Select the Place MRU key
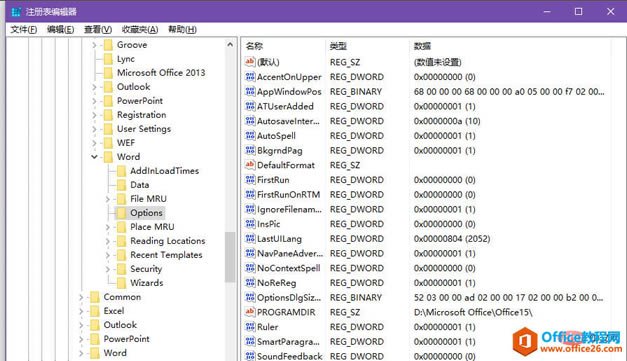Screen dimensions: 627x361 pyautogui.click(x=152, y=227)
